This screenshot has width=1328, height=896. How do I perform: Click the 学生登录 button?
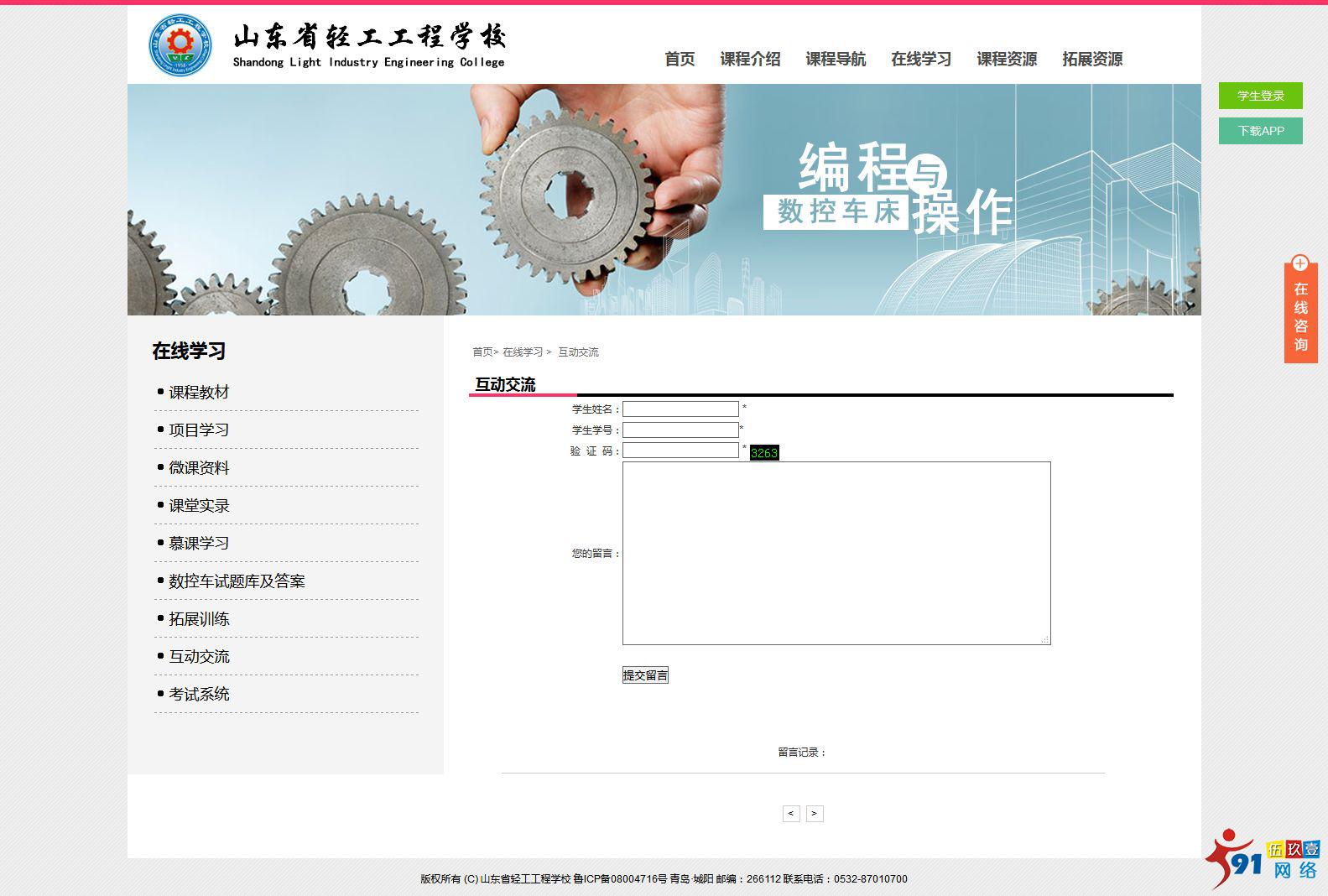(1260, 96)
